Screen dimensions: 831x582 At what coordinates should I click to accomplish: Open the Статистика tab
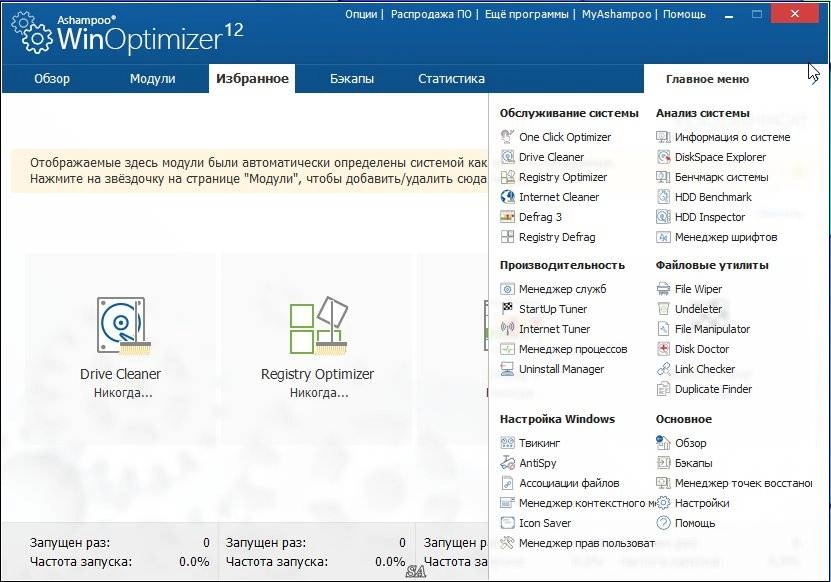[451, 78]
